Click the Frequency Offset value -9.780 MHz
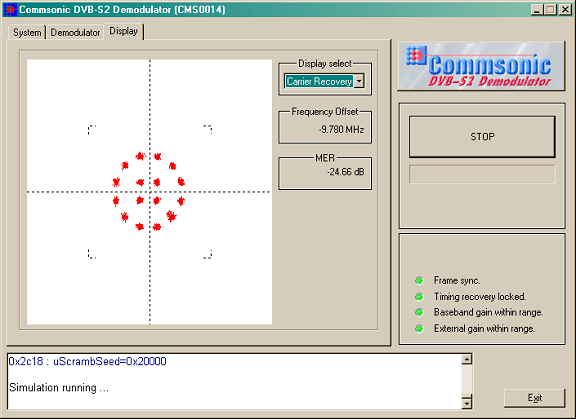The height and width of the screenshot is (419, 576). 341,130
